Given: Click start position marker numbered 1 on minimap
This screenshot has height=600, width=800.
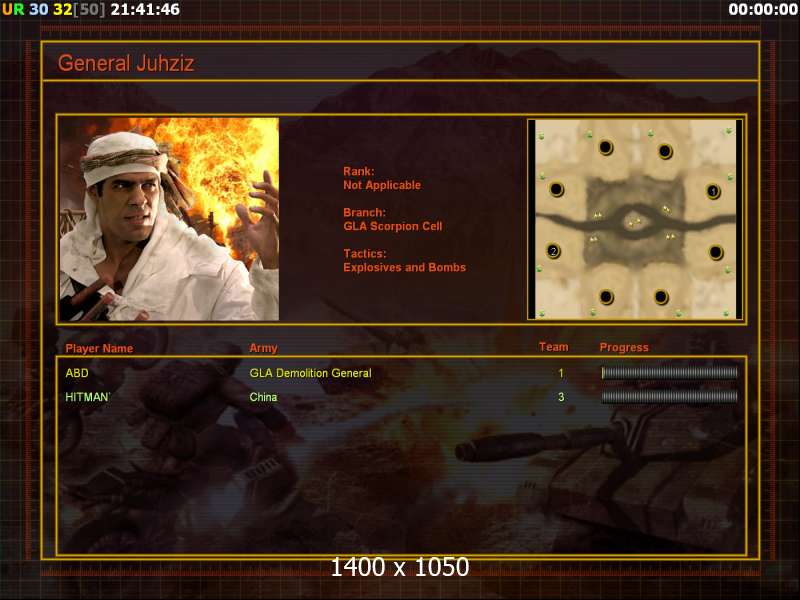Looking at the screenshot, I should point(713,191).
